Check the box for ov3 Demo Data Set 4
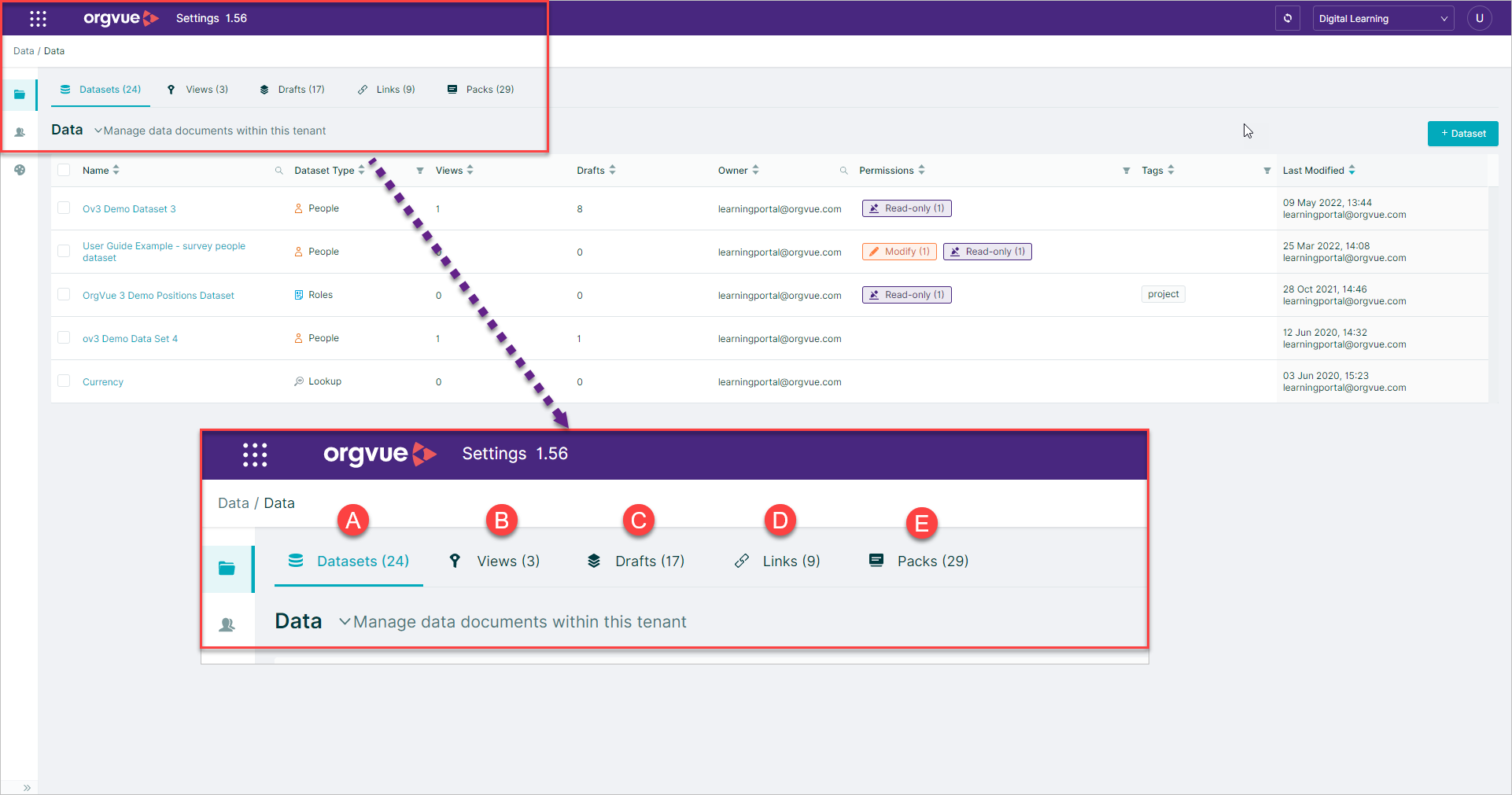Screen dimensions: 1512x795 (x=64, y=337)
